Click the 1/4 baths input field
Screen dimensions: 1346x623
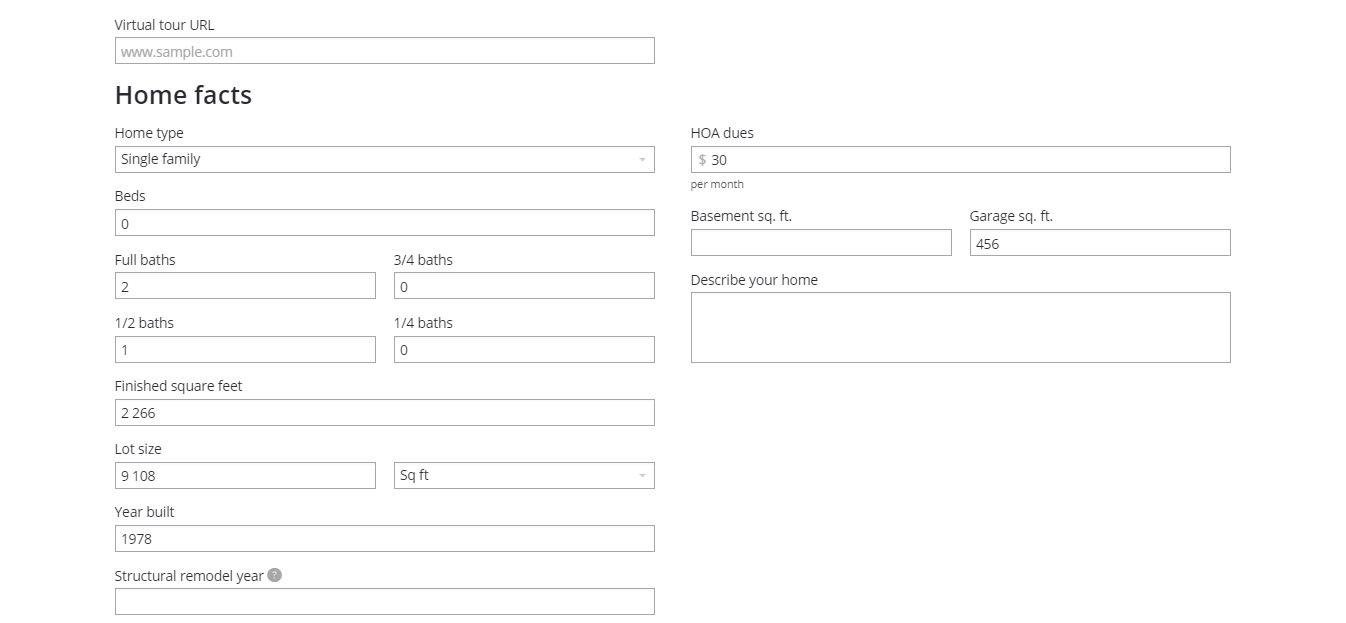524,349
